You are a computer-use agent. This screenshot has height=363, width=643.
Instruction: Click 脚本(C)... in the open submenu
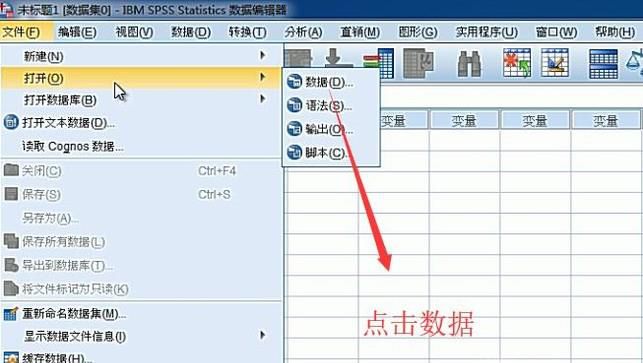[x=331, y=153]
